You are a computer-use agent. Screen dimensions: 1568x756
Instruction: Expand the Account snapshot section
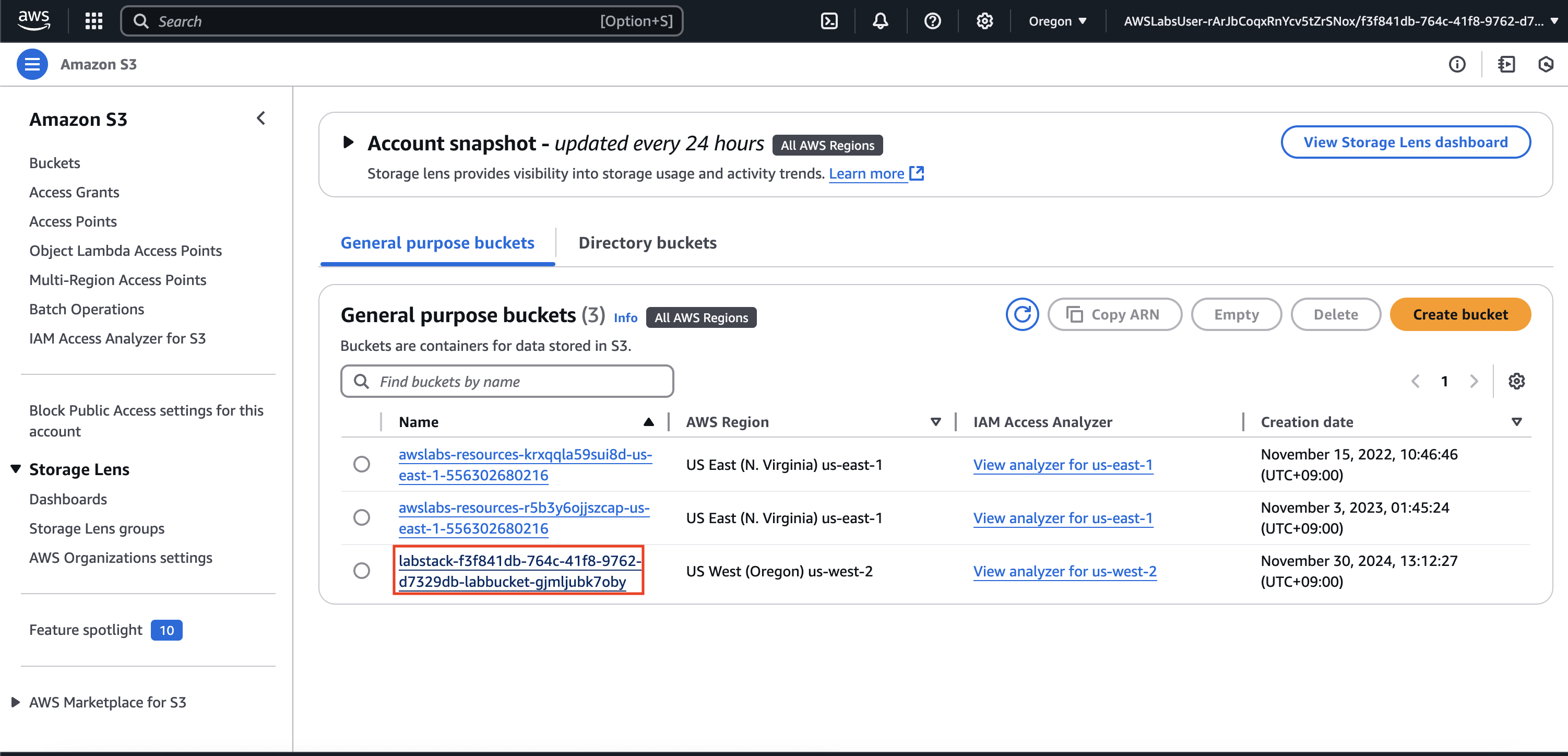348,143
